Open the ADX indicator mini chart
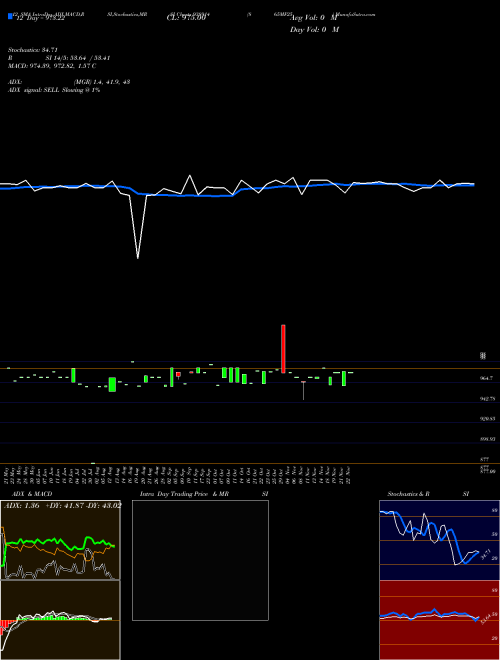Viewport: 500px width, 660px height. [x=60, y=540]
